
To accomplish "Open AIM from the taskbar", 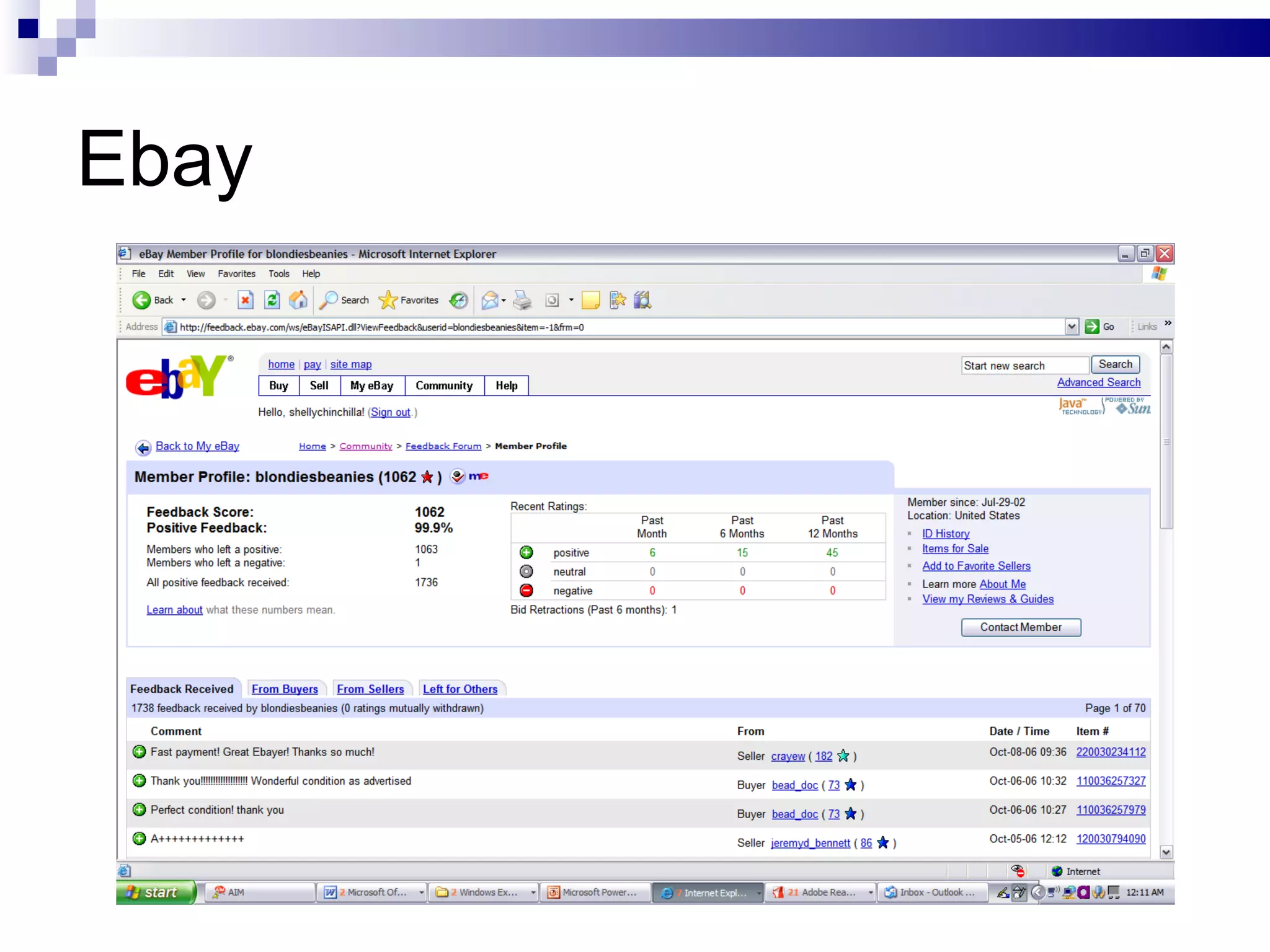I will (x=259, y=892).
